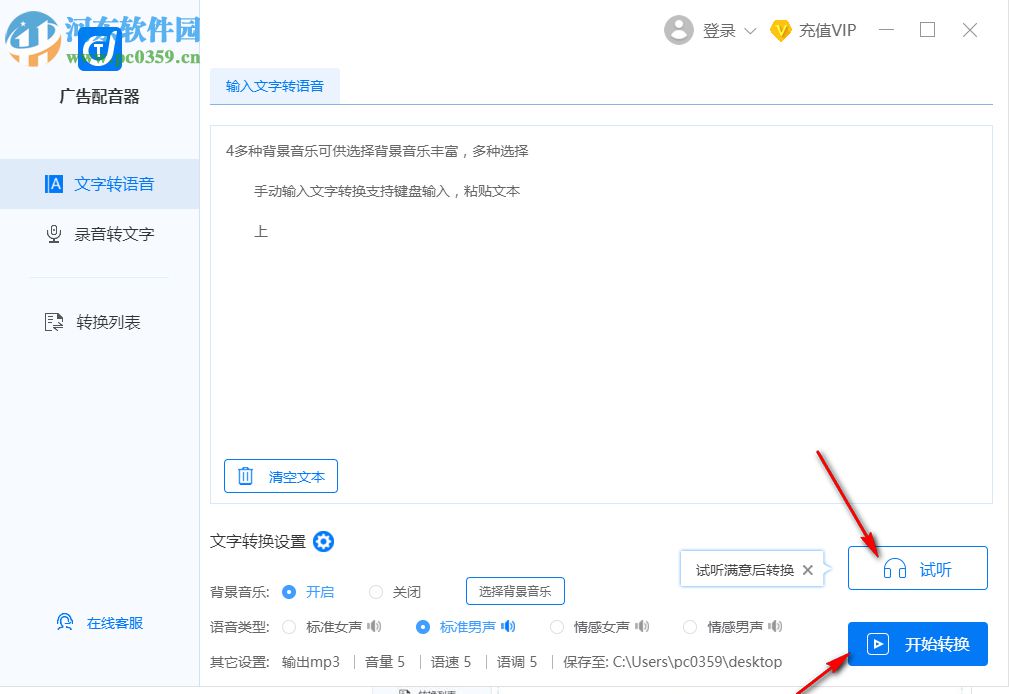Switch to the 输入文字转语音 tab

click(275, 86)
